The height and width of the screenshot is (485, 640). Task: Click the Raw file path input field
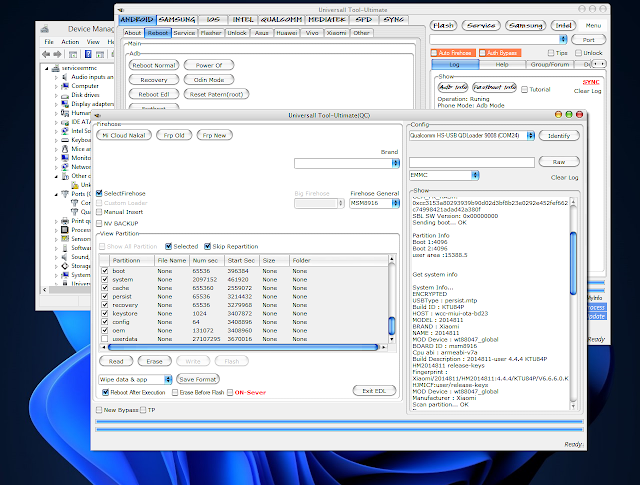471,162
